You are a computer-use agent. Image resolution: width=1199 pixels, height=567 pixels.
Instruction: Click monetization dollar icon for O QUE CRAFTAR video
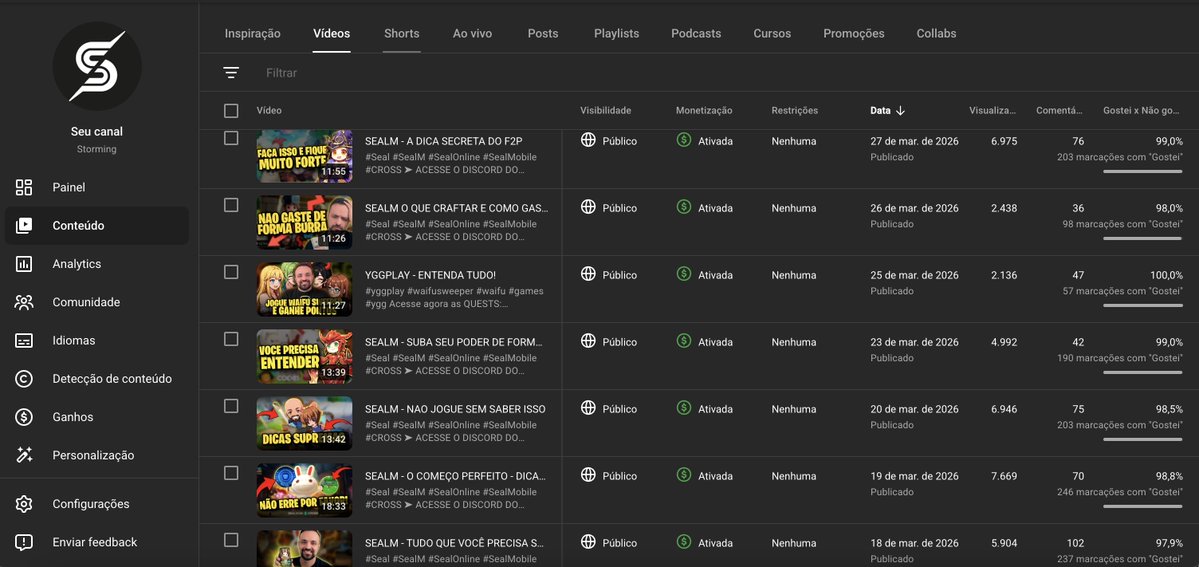click(x=684, y=207)
